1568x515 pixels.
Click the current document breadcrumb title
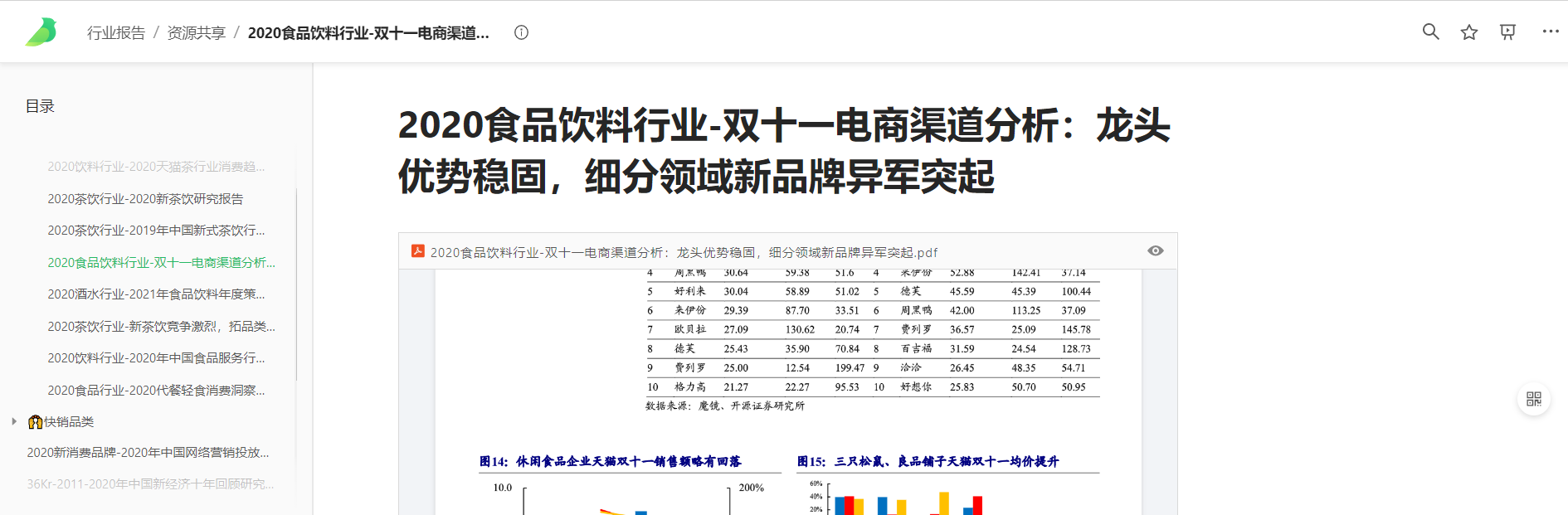tap(368, 32)
